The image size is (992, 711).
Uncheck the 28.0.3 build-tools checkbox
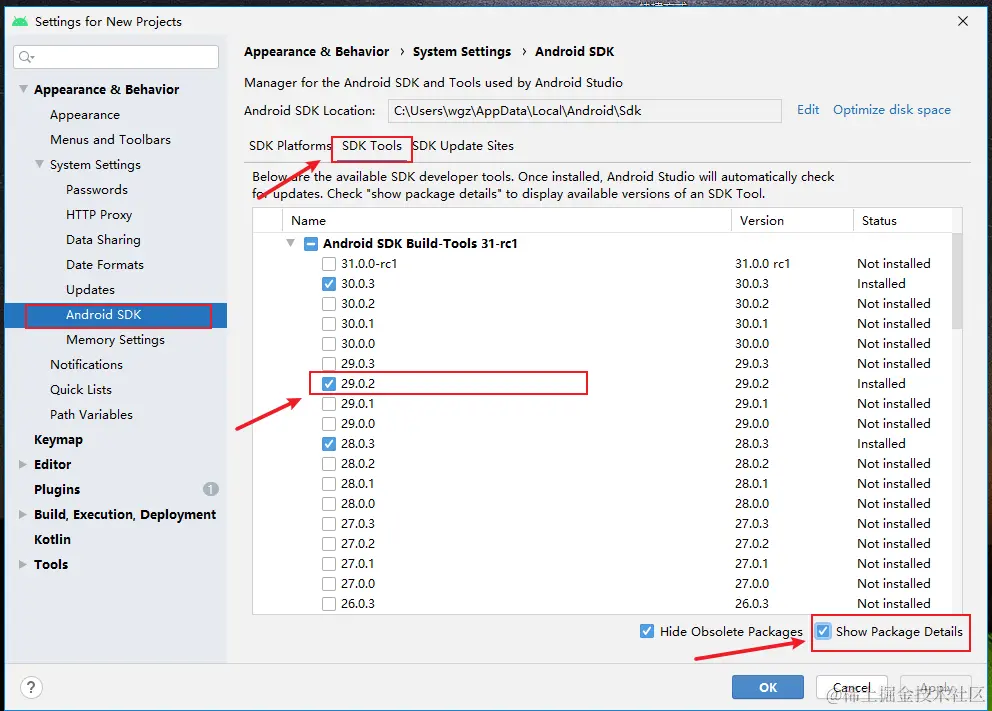329,444
